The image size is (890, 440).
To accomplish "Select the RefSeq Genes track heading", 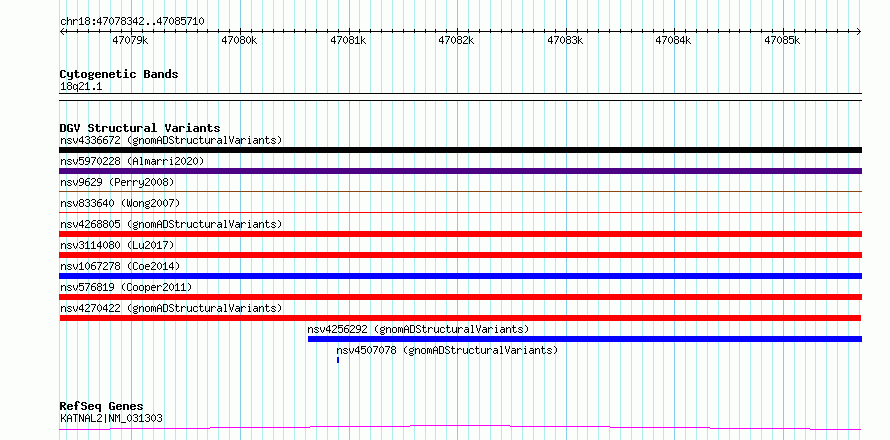I will tap(102, 407).
